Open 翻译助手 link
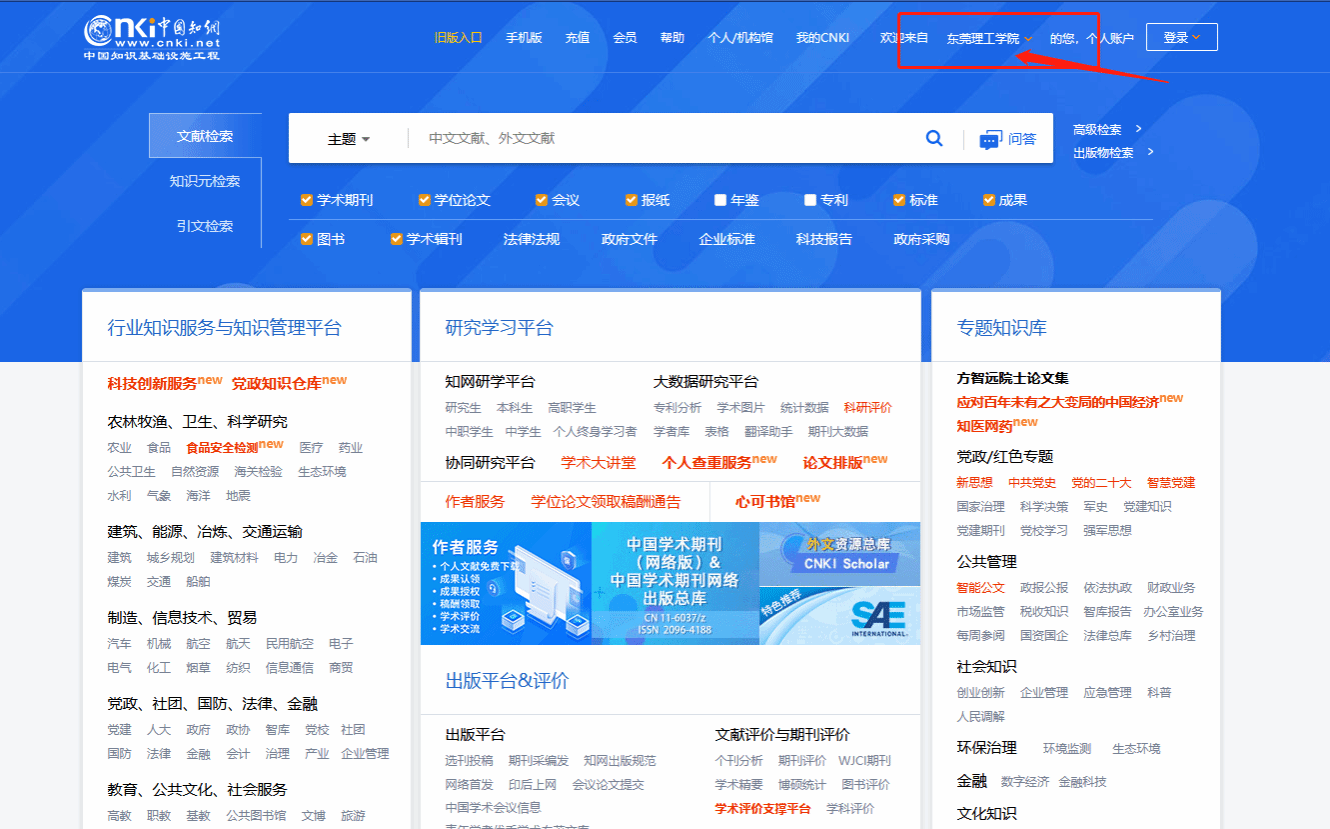The image size is (1330, 829). (768, 432)
